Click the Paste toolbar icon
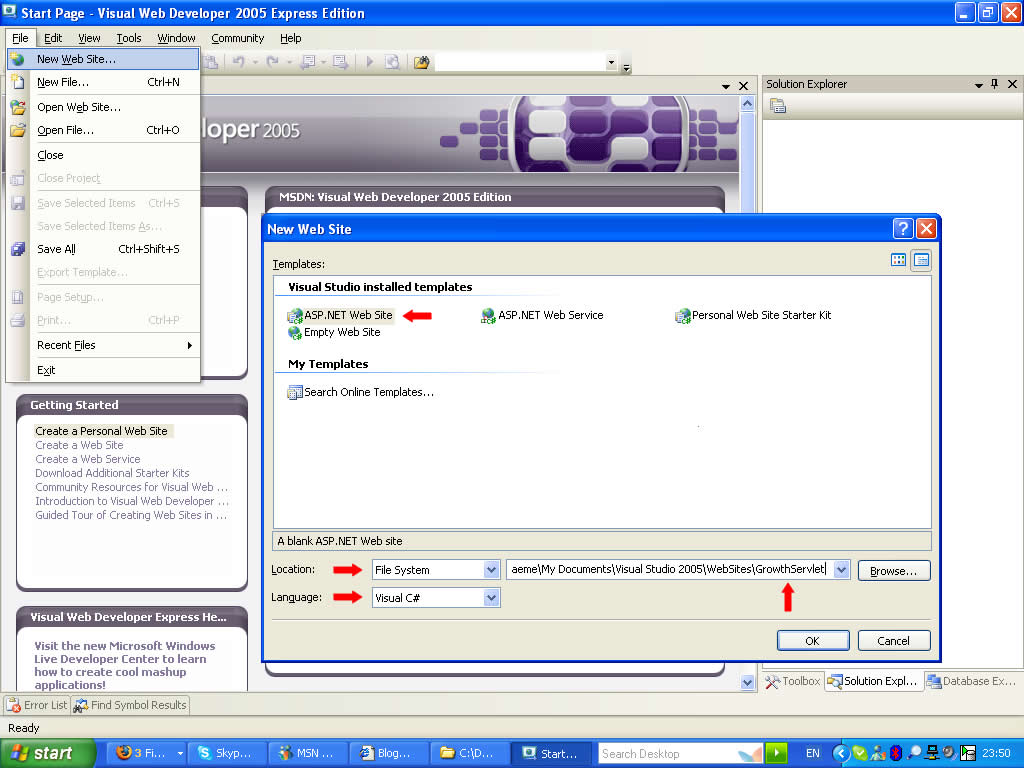Image resolution: width=1024 pixels, height=768 pixels. [210, 62]
